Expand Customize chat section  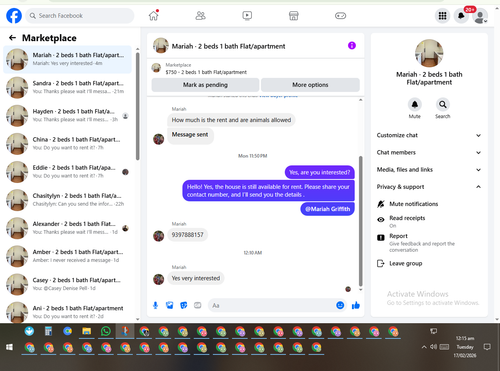[429, 135]
